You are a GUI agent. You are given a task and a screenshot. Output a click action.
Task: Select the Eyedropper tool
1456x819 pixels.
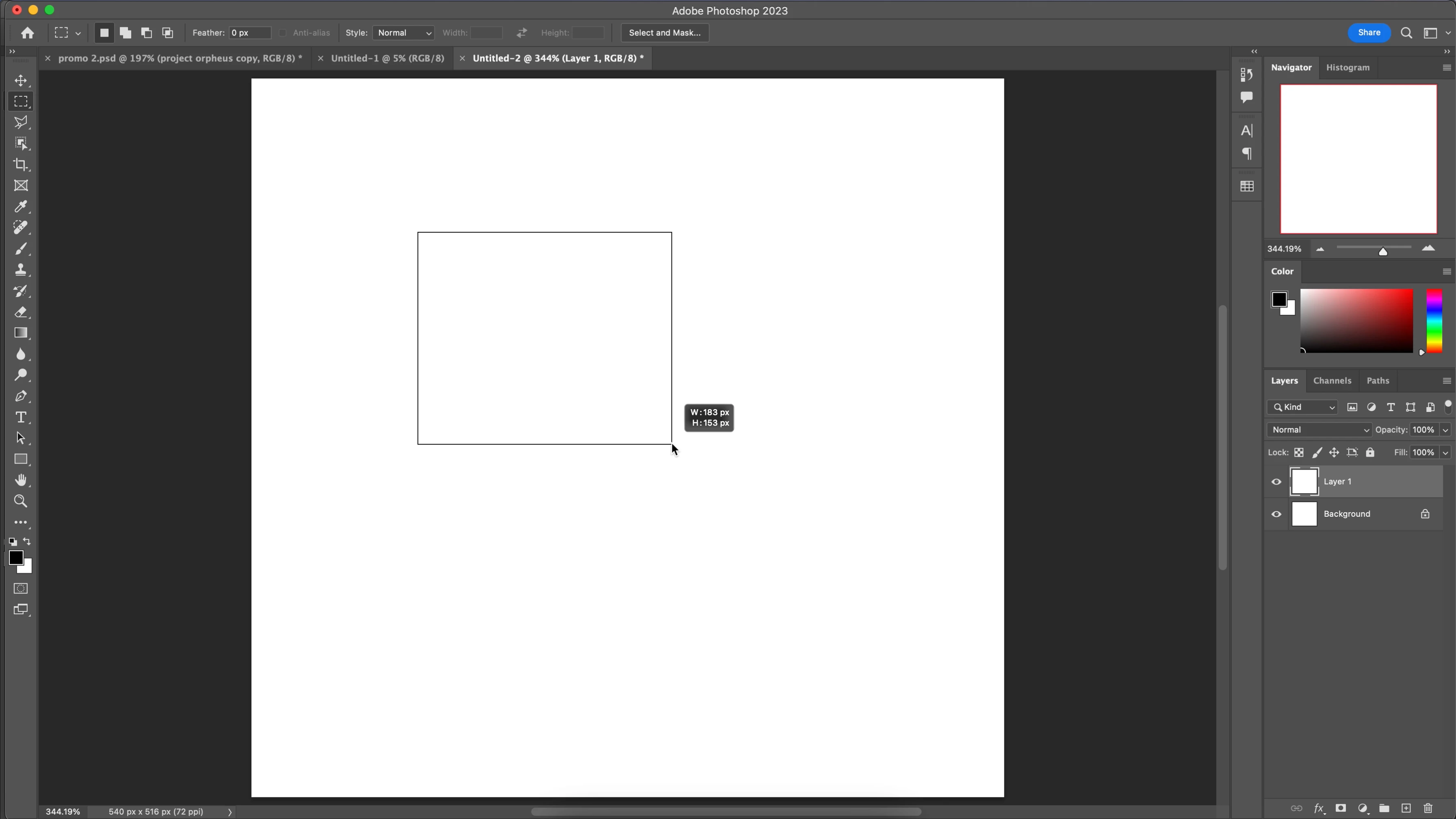pos(21,206)
